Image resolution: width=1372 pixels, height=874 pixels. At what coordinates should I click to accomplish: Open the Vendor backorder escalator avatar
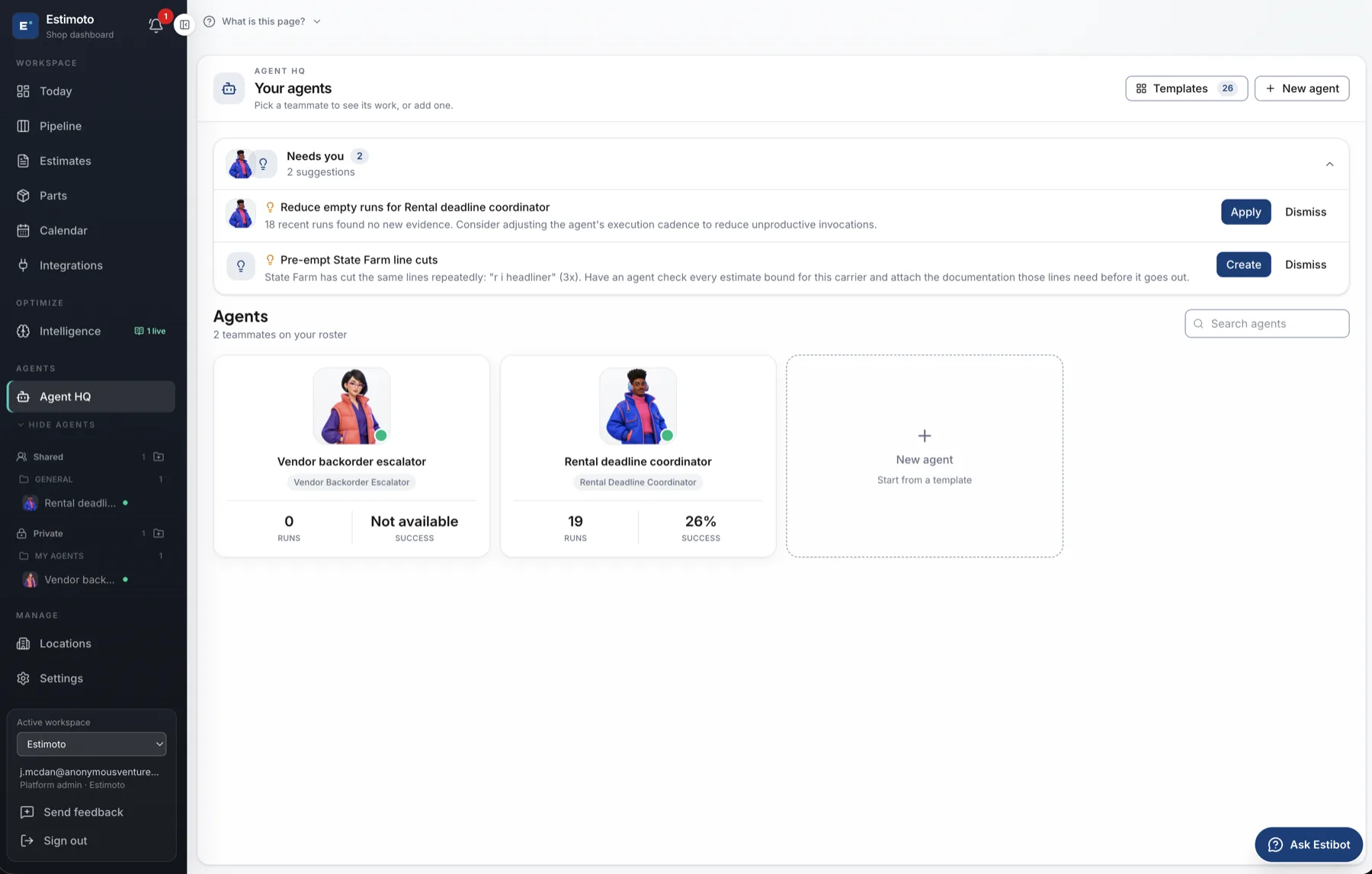[351, 406]
